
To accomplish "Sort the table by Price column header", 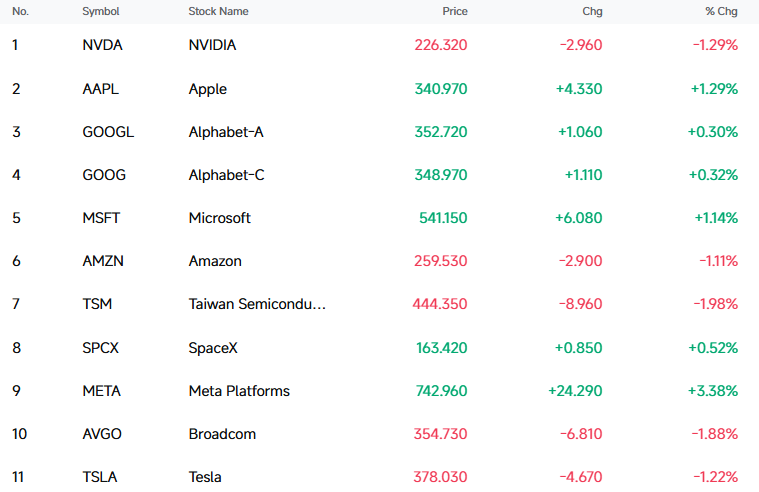I will [x=455, y=11].
